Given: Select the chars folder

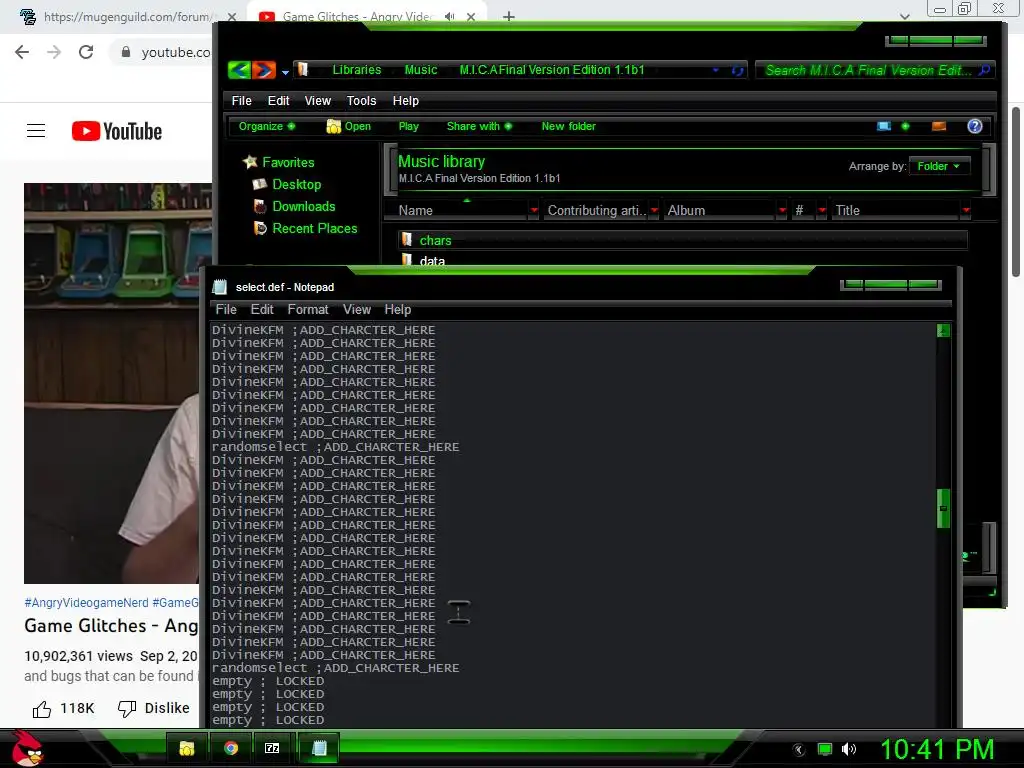Looking at the screenshot, I should [x=682, y=240].
